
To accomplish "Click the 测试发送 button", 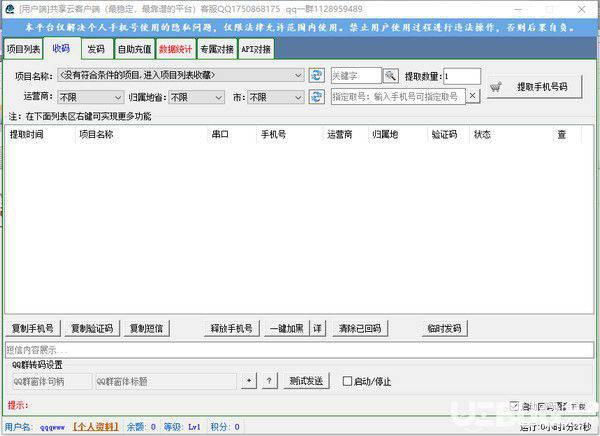I will tap(306, 381).
